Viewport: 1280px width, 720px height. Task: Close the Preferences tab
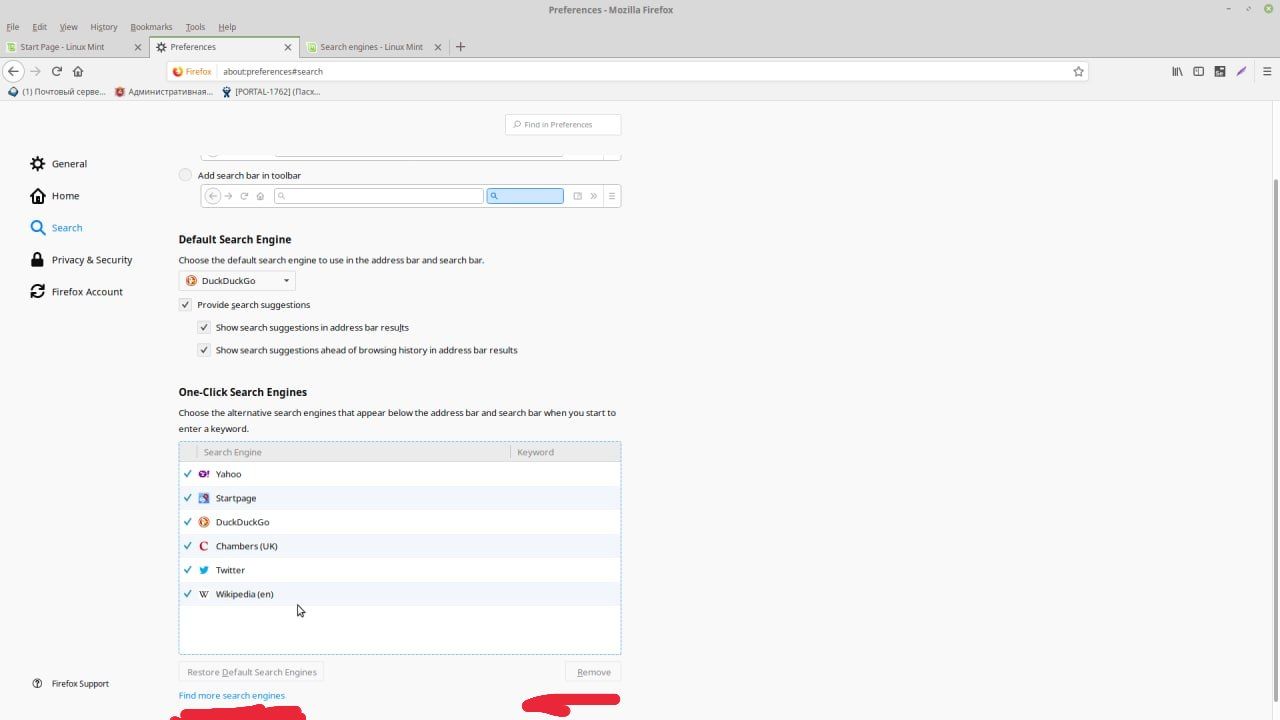(x=288, y=47)
